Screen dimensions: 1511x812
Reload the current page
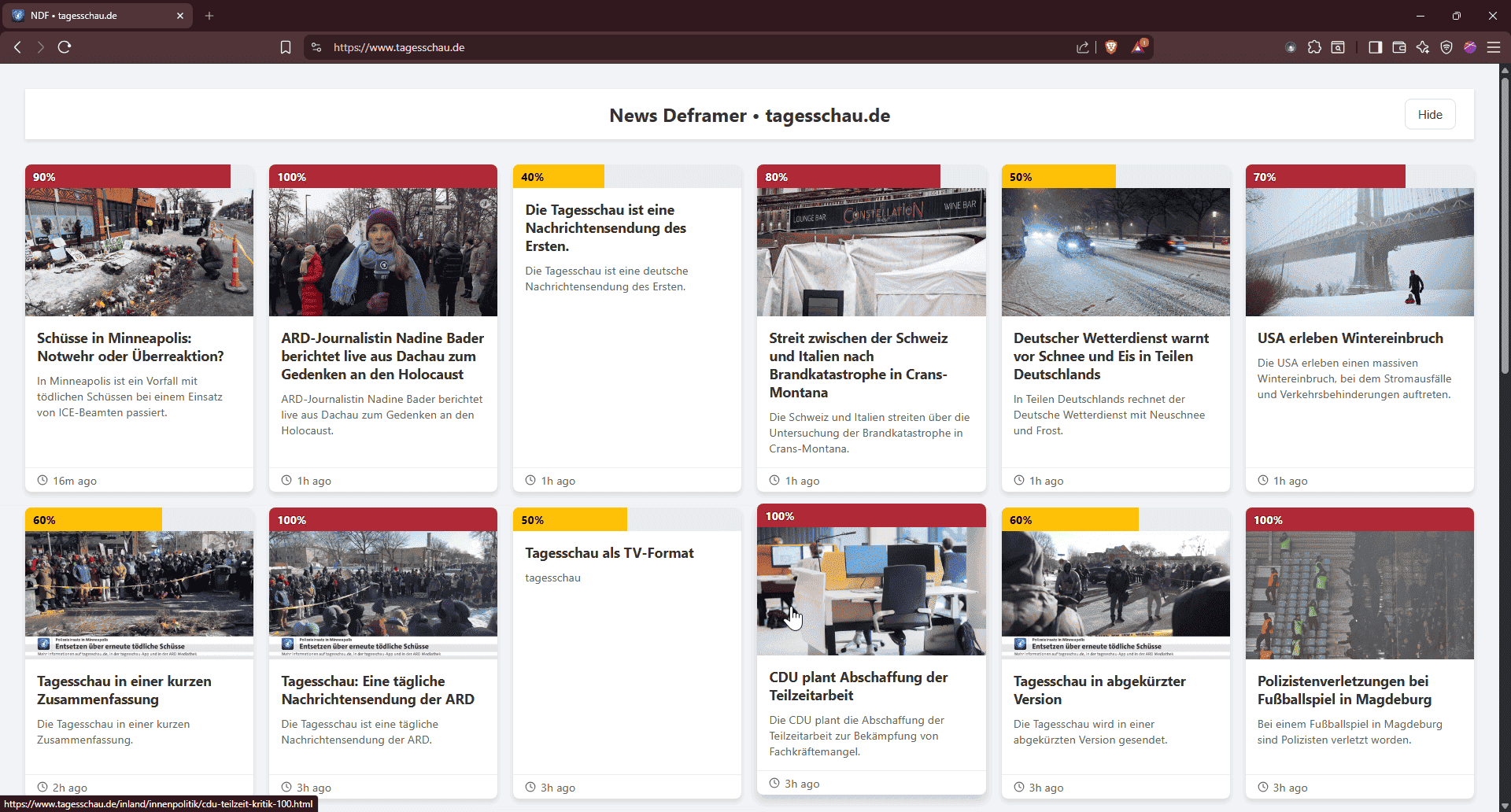point(65,47)
